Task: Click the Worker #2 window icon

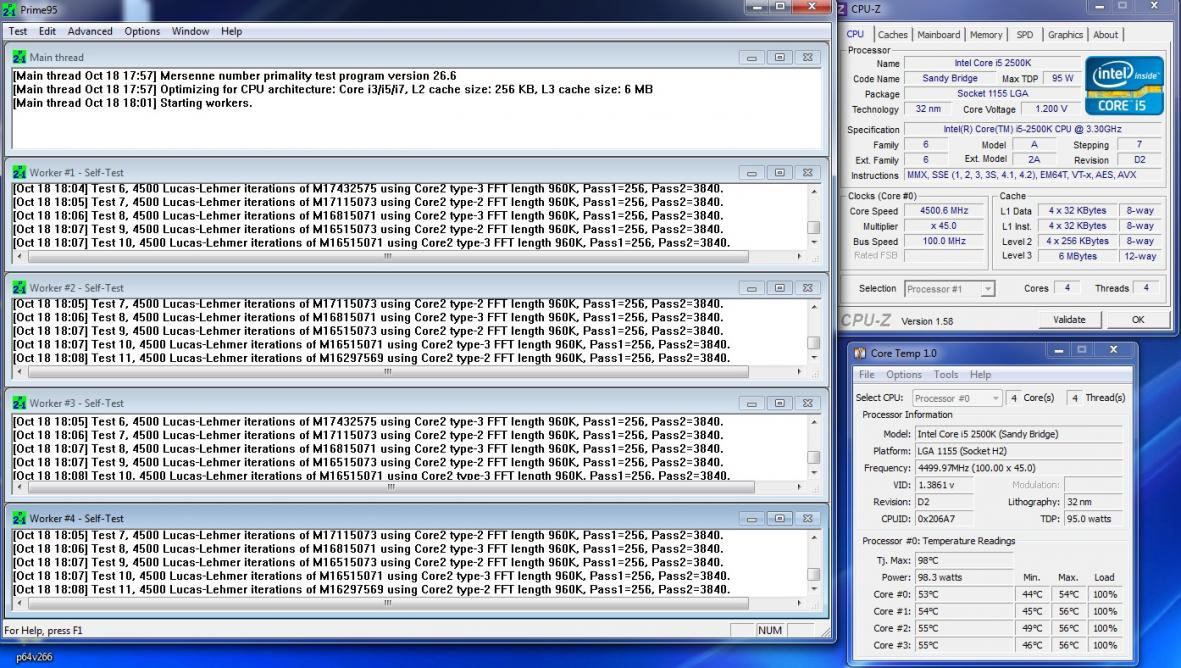Action: point(19,288)
